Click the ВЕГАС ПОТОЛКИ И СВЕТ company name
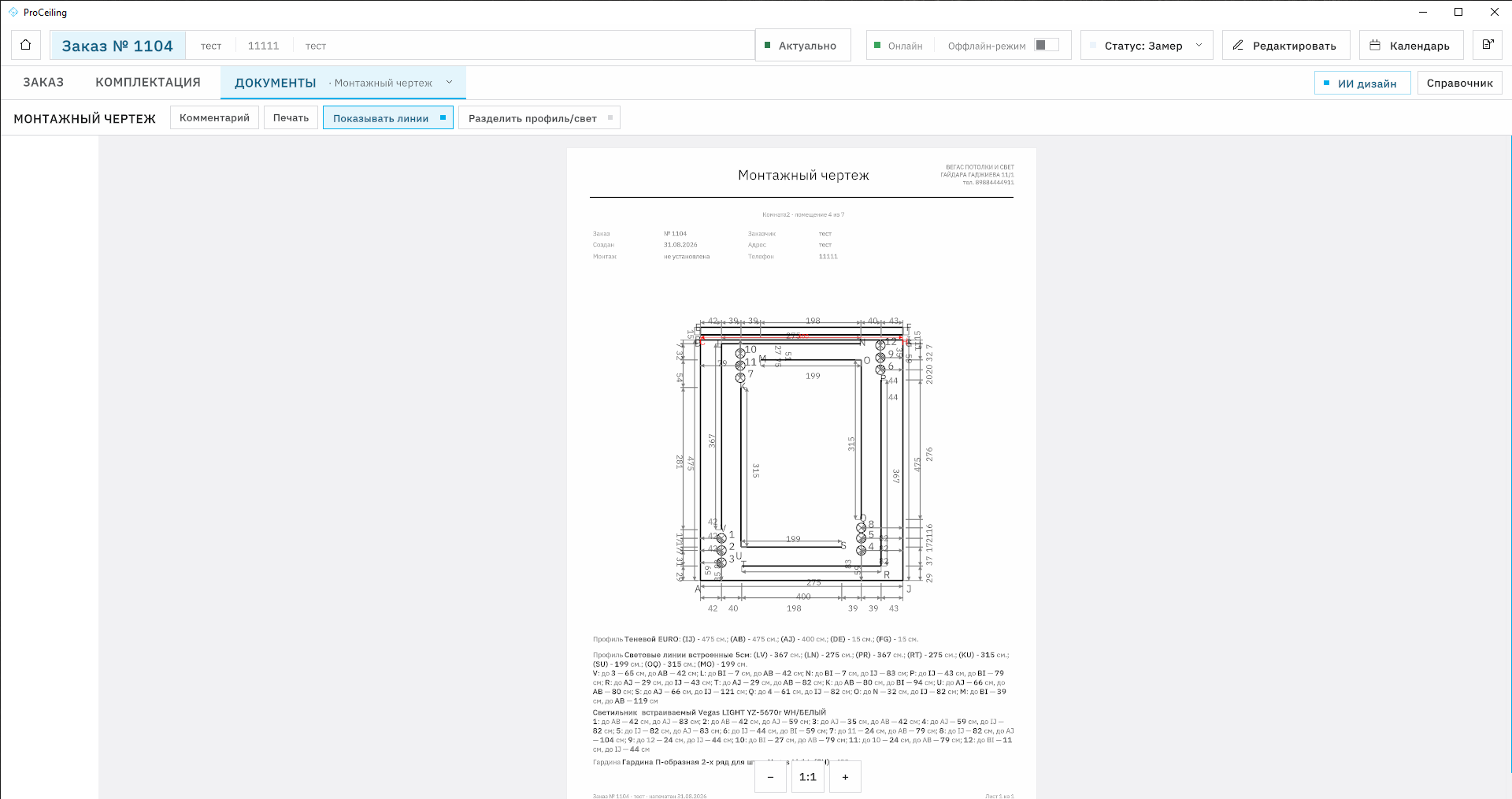The width and height of the screenshot is (1512, 799). (980, 167)
